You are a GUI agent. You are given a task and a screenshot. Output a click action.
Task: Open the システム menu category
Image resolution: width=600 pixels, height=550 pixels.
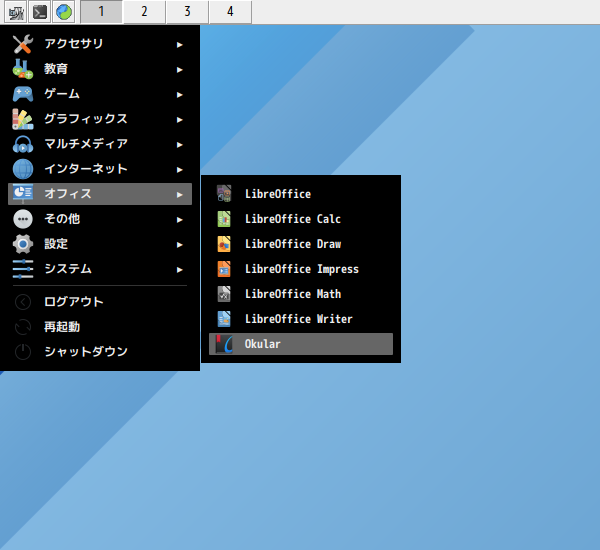click(100, 269)
